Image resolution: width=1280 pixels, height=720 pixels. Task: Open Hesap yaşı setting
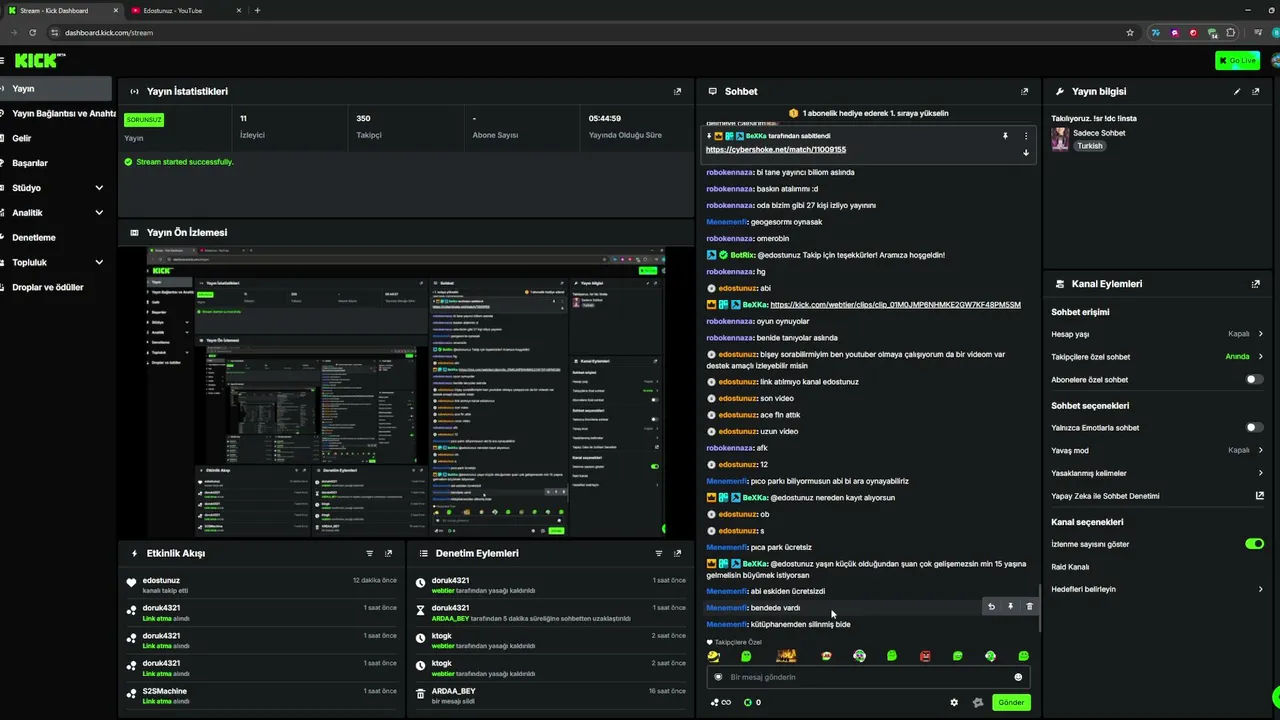1157,334
